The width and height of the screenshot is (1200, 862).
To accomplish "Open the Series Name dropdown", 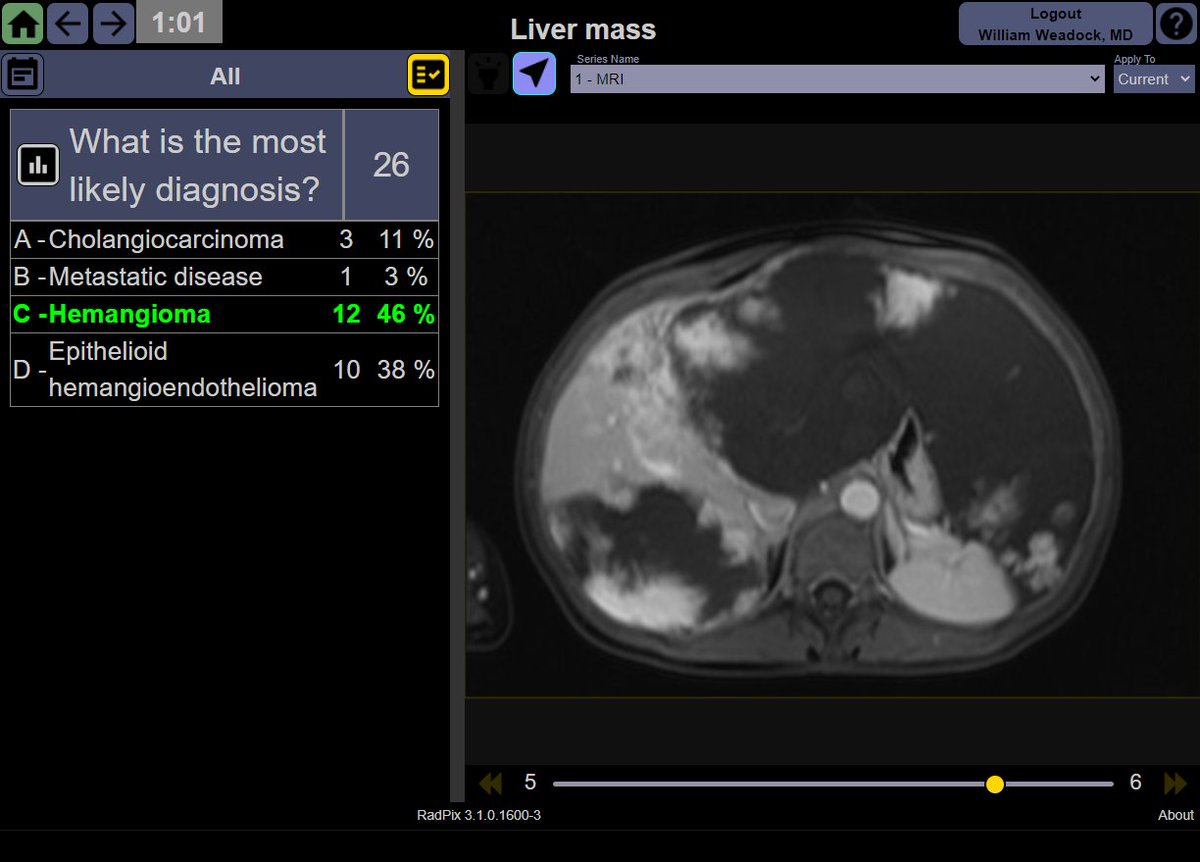I will point(837,79).
